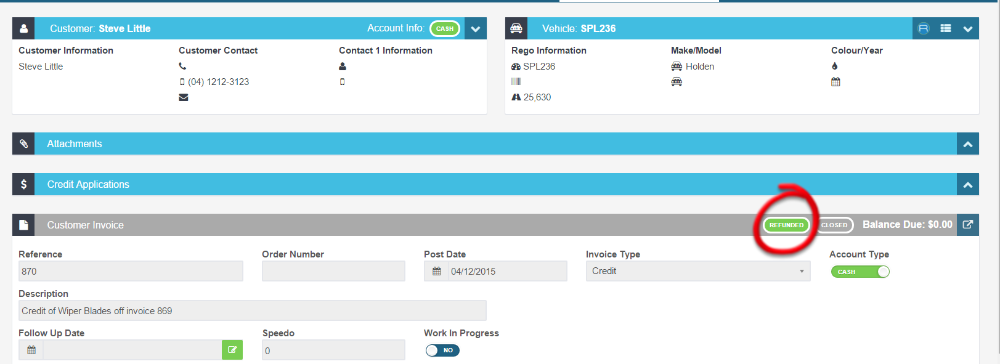Click the car icon beside Holden
The height and width of the screenshot is (364, 1000).
tap(677, 66)
